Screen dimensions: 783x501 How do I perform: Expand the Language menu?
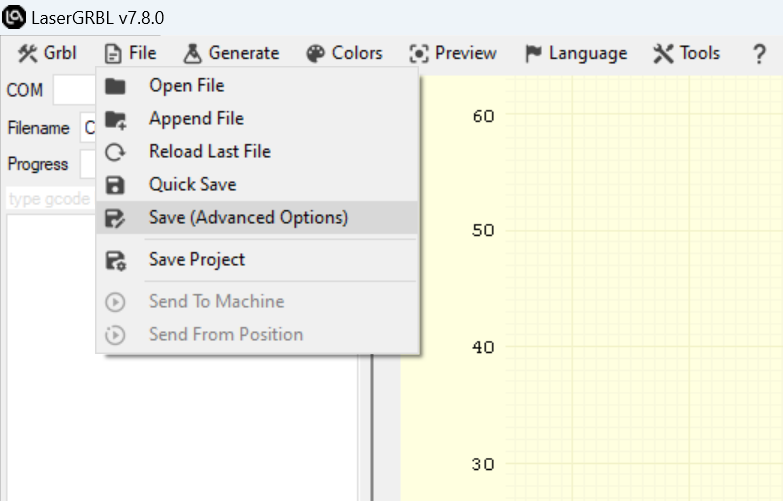coord(576,53)
